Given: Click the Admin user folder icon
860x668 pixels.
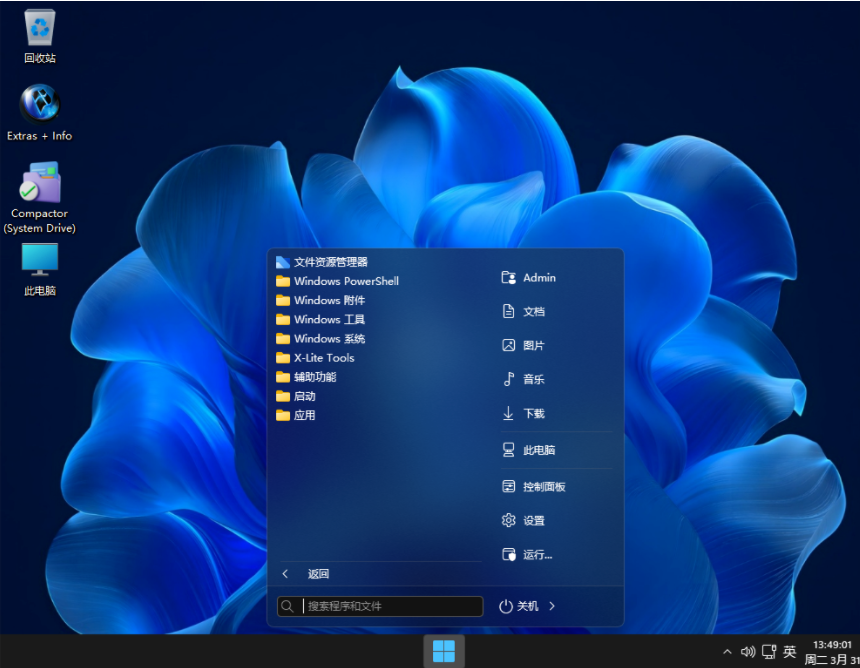Looking at the screenshot, I should tap(508, 278).
